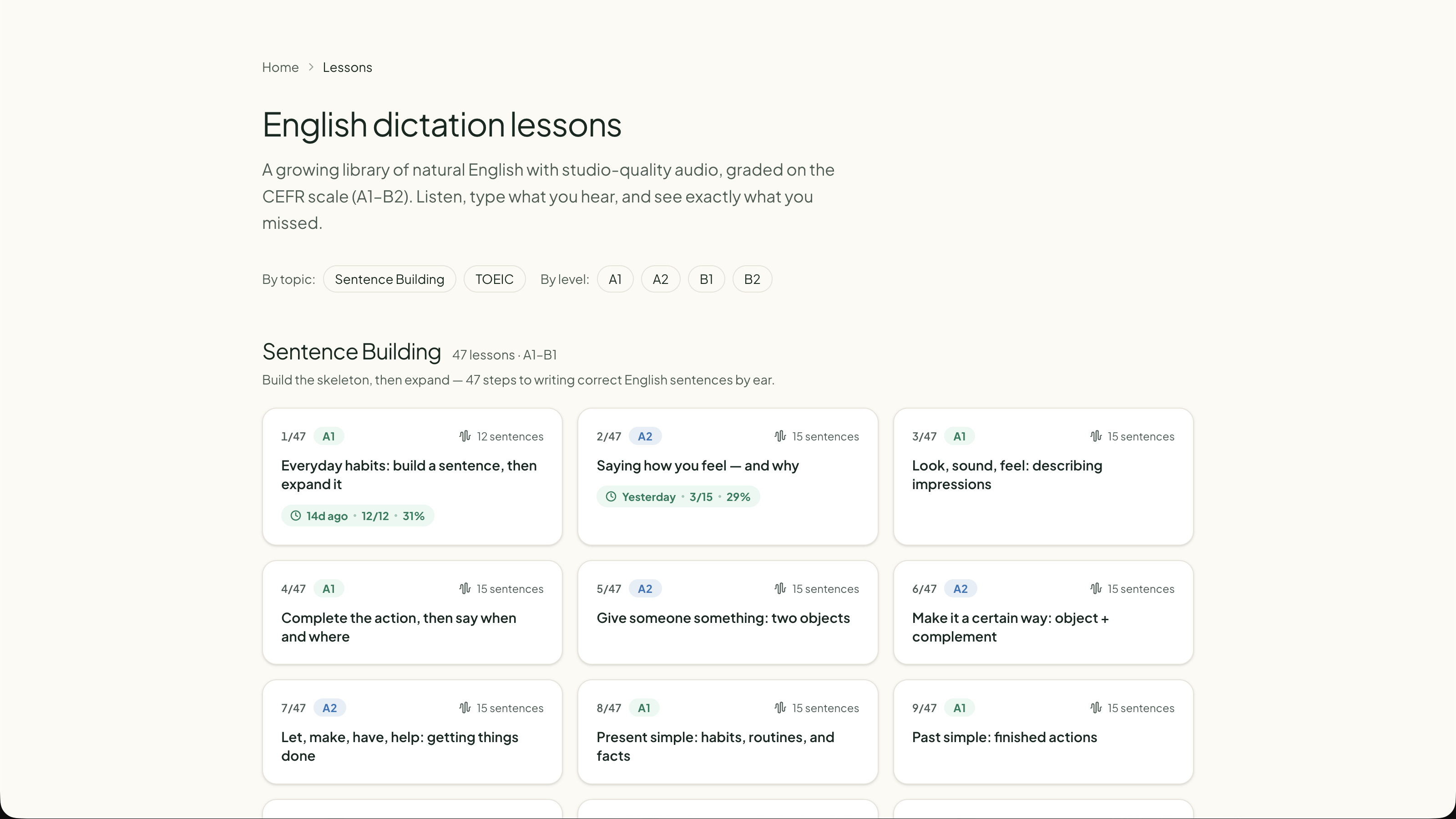1456x819 pixels.
Task: Click the waveform icon on lesson 1/47 card
Action: [465, 436]
